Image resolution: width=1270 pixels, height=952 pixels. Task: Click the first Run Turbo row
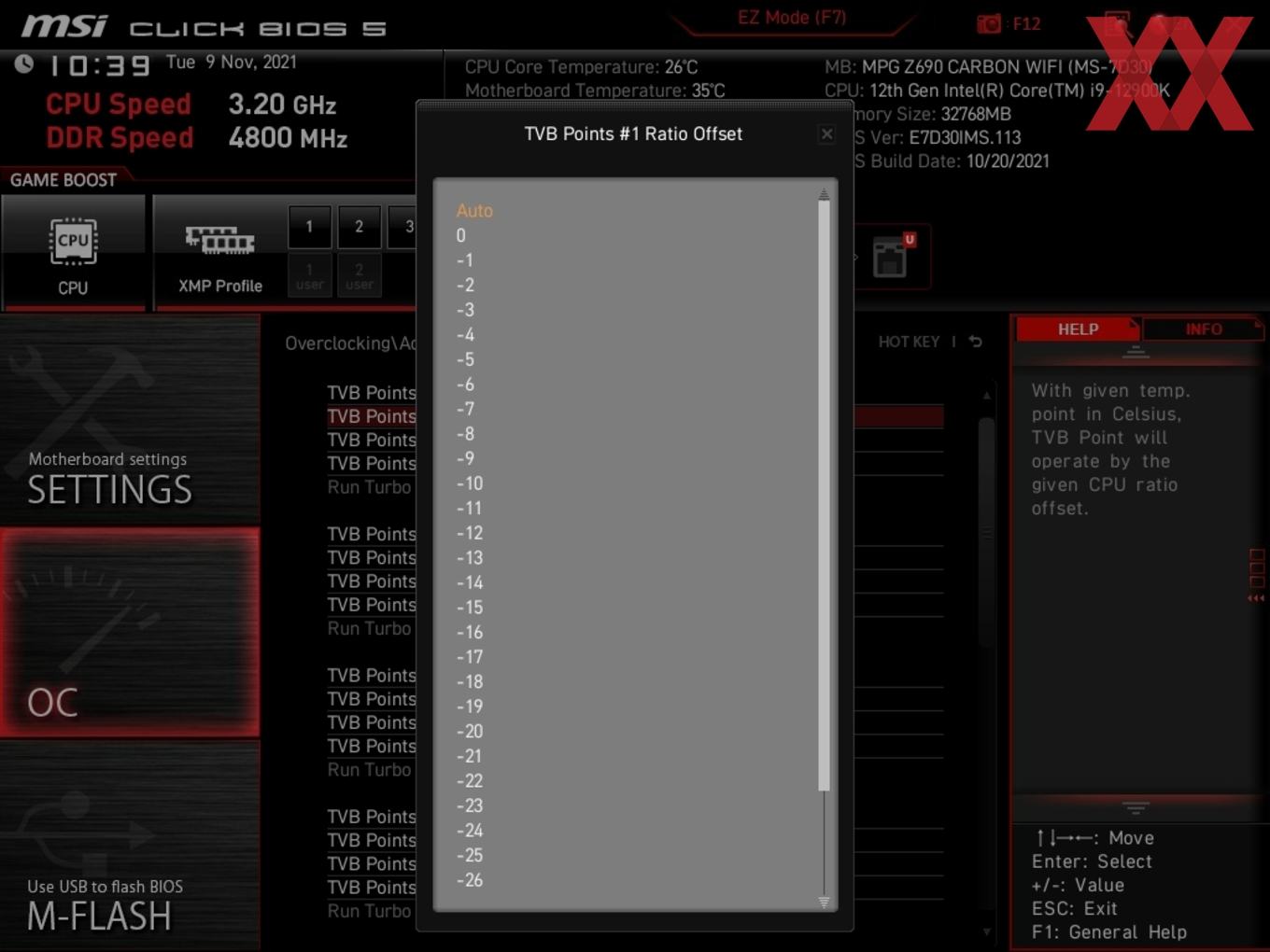coord(369,487)
